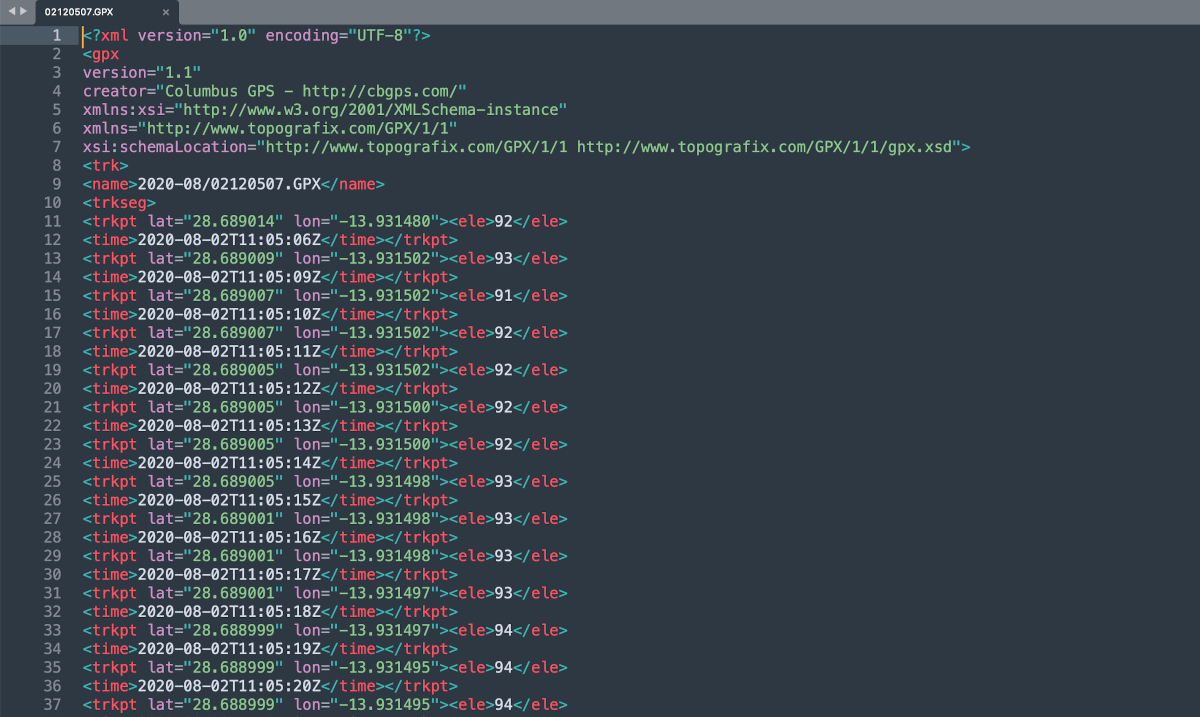Click the opening trkseg tag
Viewport: 1200px width, 717px height.
point(119,203)
